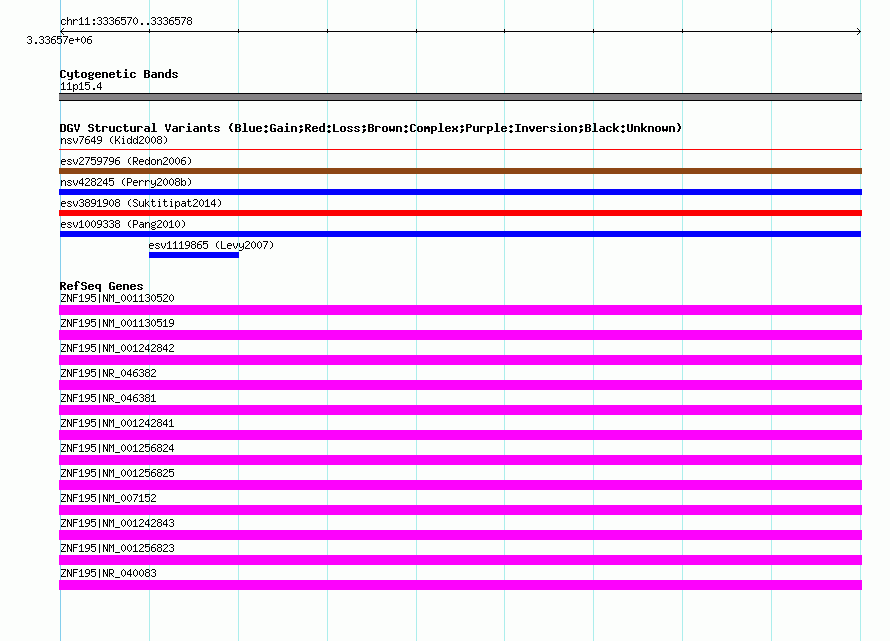Select the RefSeq Genes track title
This screenshot has width=890, height=641.
(x=101, y=286)
